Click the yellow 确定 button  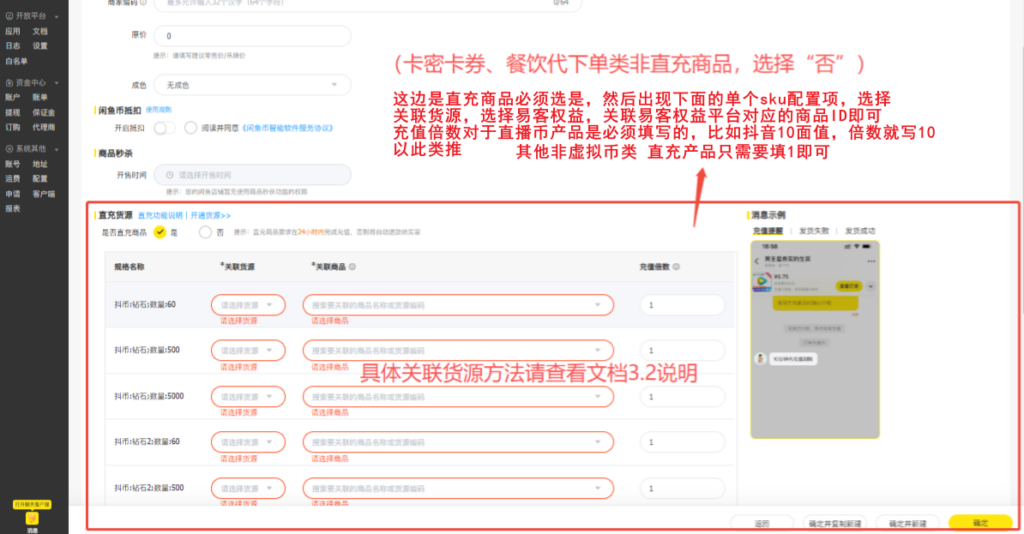(x=980, y=523)
